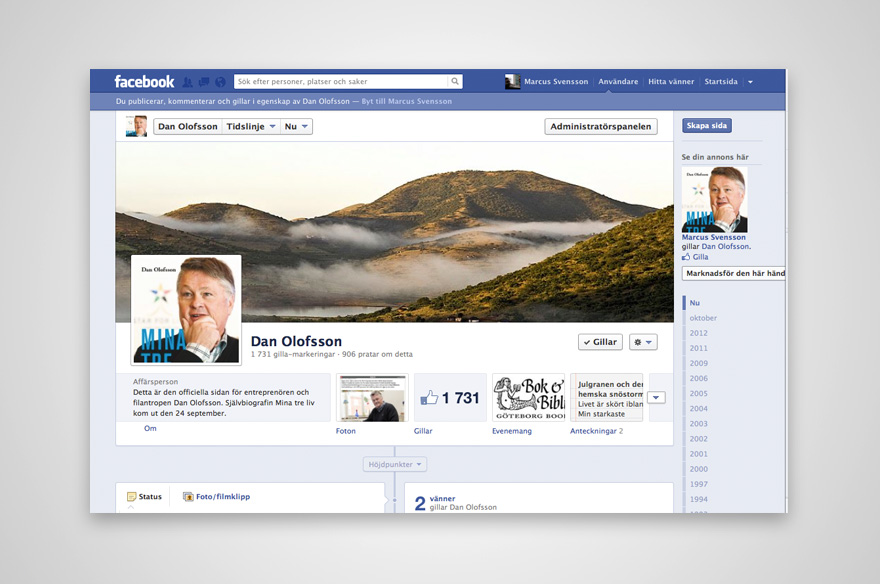Jump to 1997 in the timeline
The height and width of the screenshot is (584, 880).
click(699, 485)
